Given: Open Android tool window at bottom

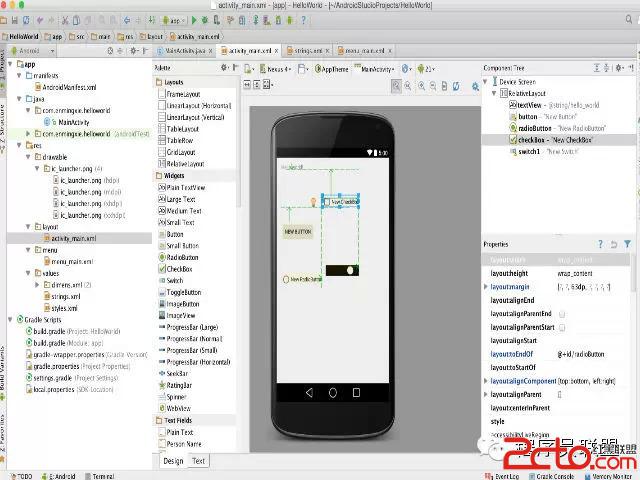Looking at the screenshot, I should coord(59,476).
